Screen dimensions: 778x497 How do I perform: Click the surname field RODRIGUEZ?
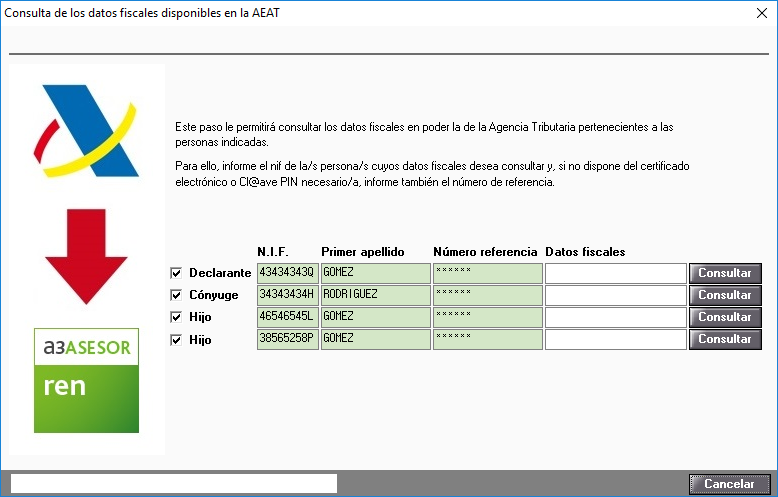(376, 295)
